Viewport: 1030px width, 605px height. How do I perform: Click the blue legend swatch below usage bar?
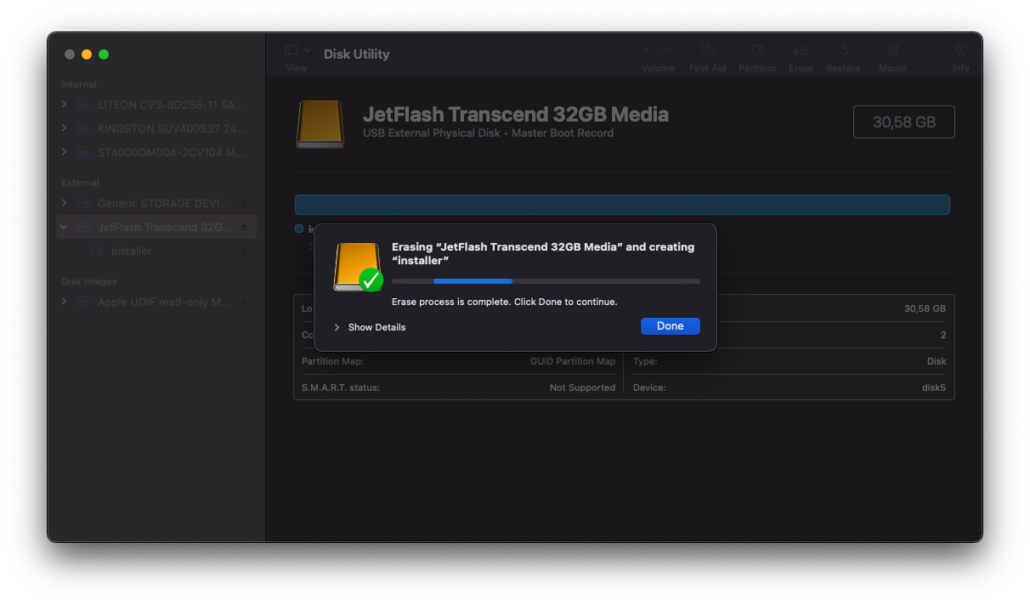point(299,229)
